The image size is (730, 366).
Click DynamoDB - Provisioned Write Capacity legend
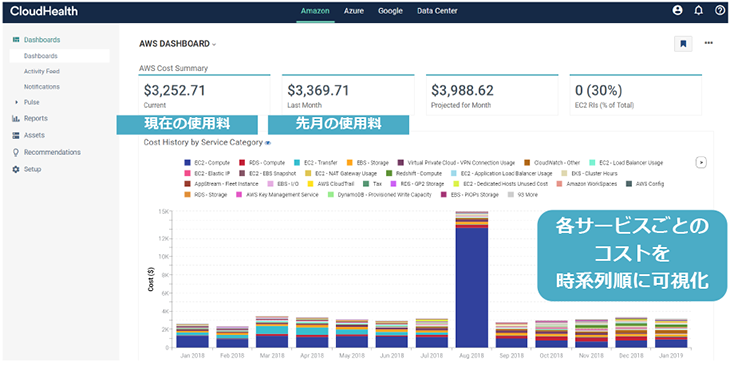(x=379, y=195)
